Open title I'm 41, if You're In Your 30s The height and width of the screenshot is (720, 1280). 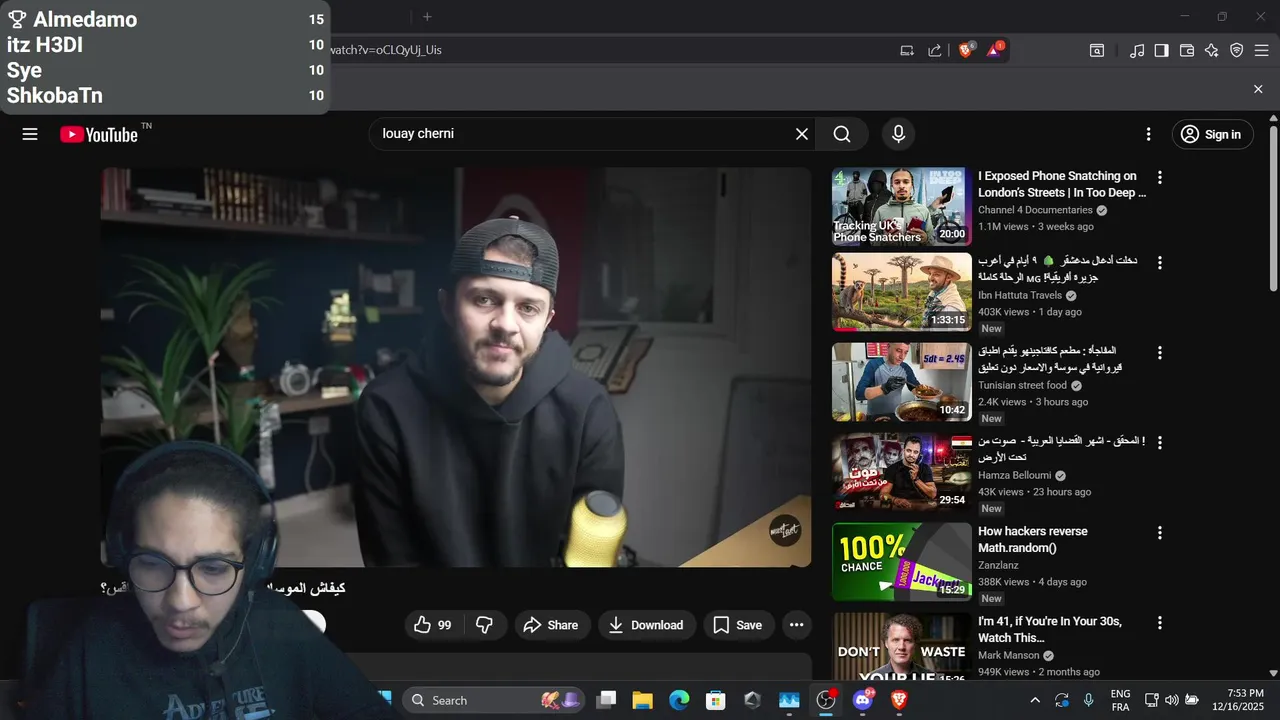tap(1049, 629)
